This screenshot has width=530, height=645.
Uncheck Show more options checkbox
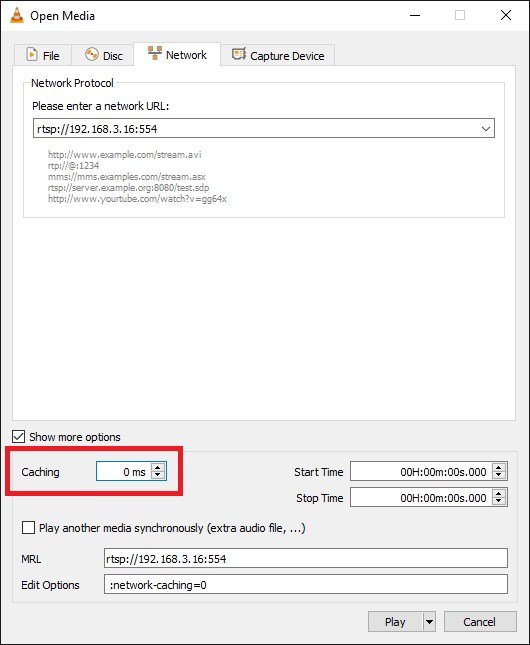click(19, 436)
